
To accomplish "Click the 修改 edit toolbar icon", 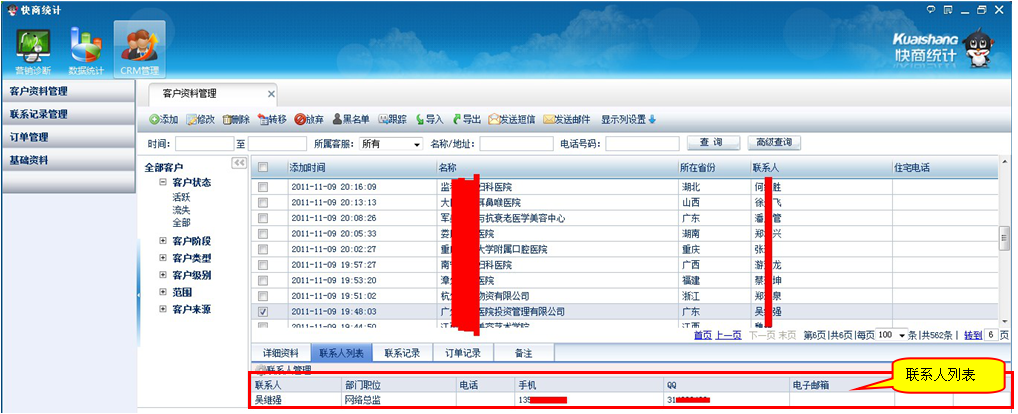I will (192, 120).
